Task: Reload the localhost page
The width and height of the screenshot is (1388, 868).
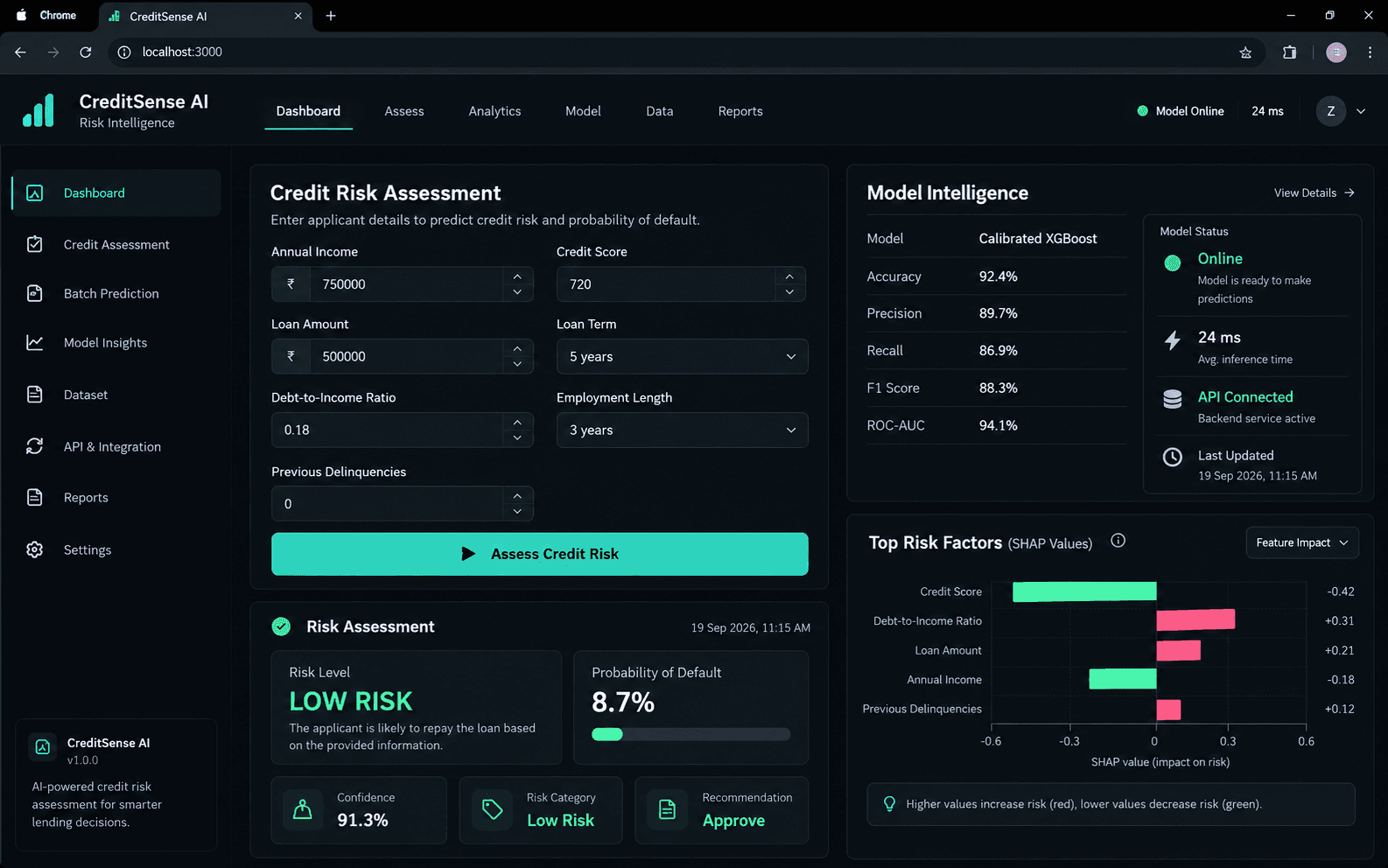Action: [x=86, y=52]
